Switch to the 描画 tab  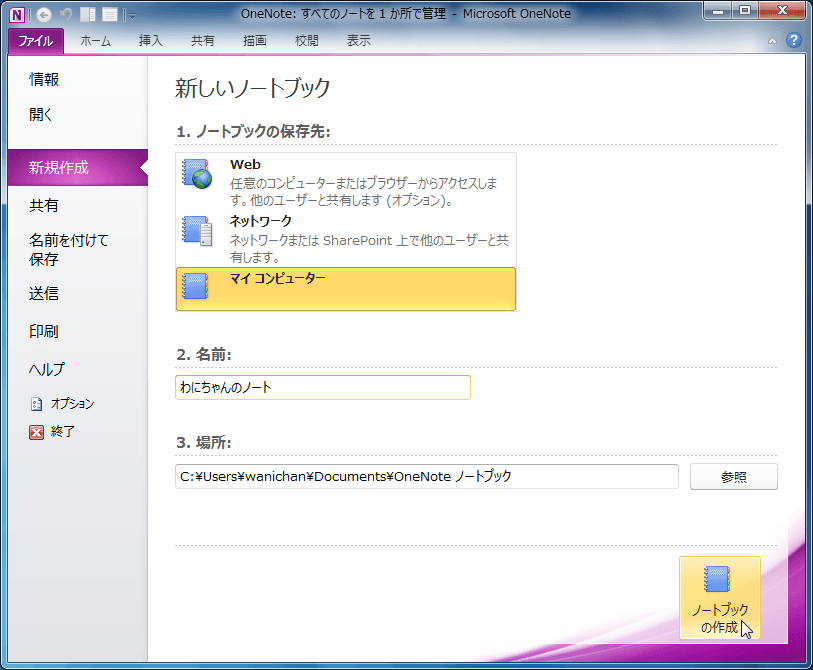[x=255, y=41]
